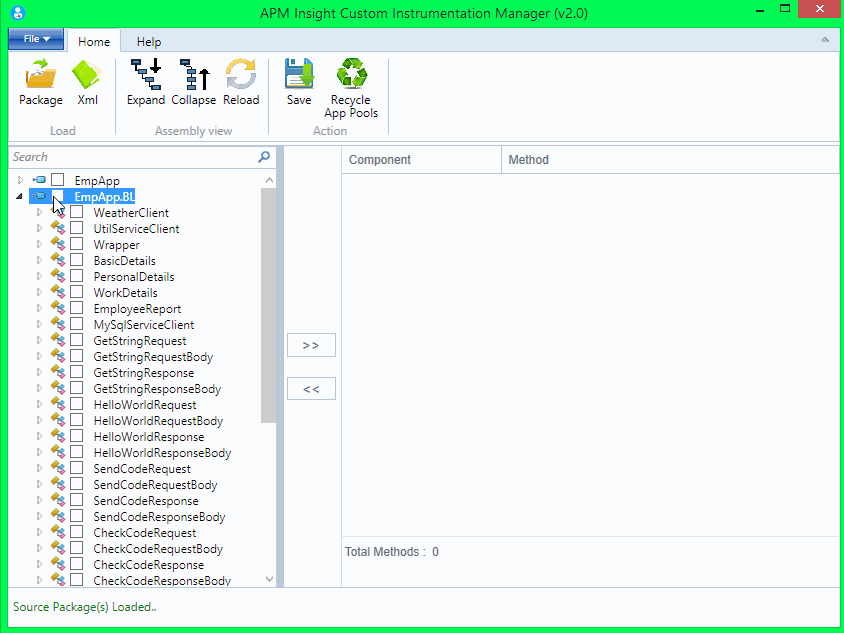Switch to the Help tab
This screenshot has height=633, width=844.
click(148, 41)
